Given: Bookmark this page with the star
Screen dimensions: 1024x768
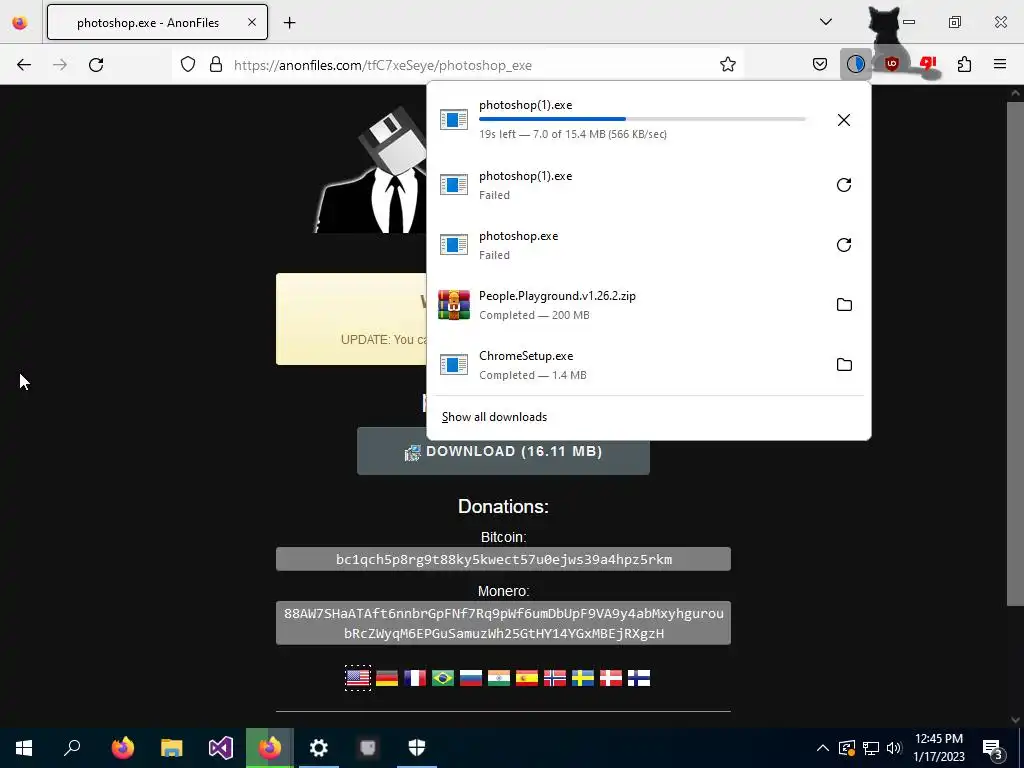Looking at the screenshot, I should click(728, 65).
